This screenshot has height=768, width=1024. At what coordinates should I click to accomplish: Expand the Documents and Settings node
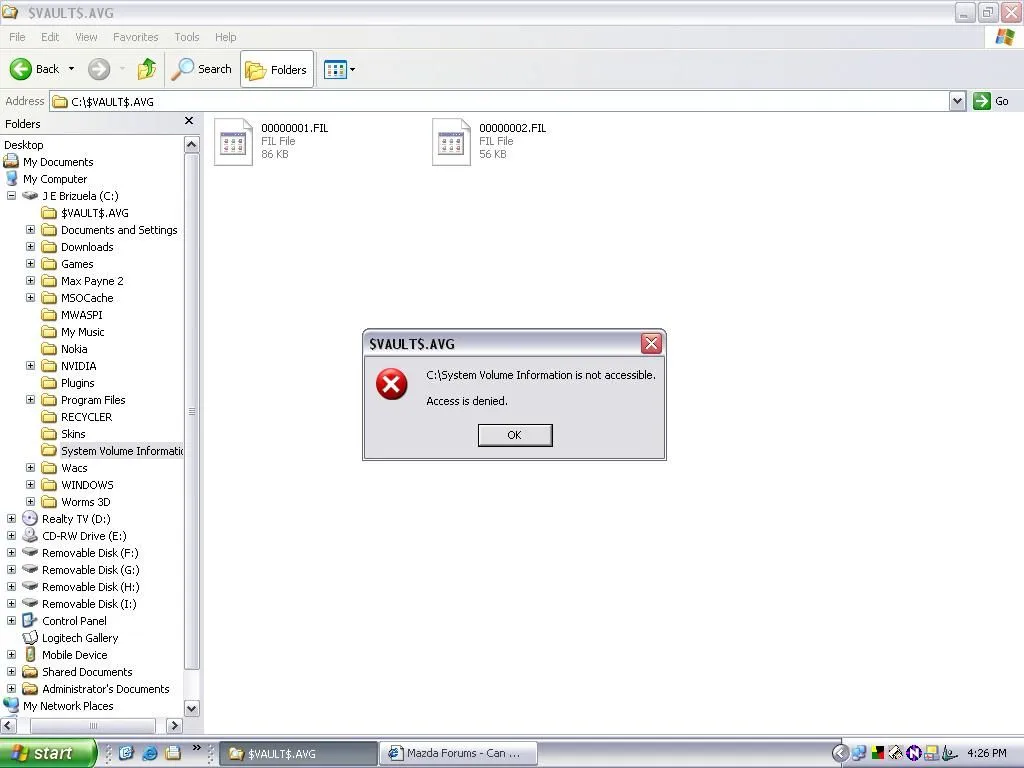tap(30, 229)
